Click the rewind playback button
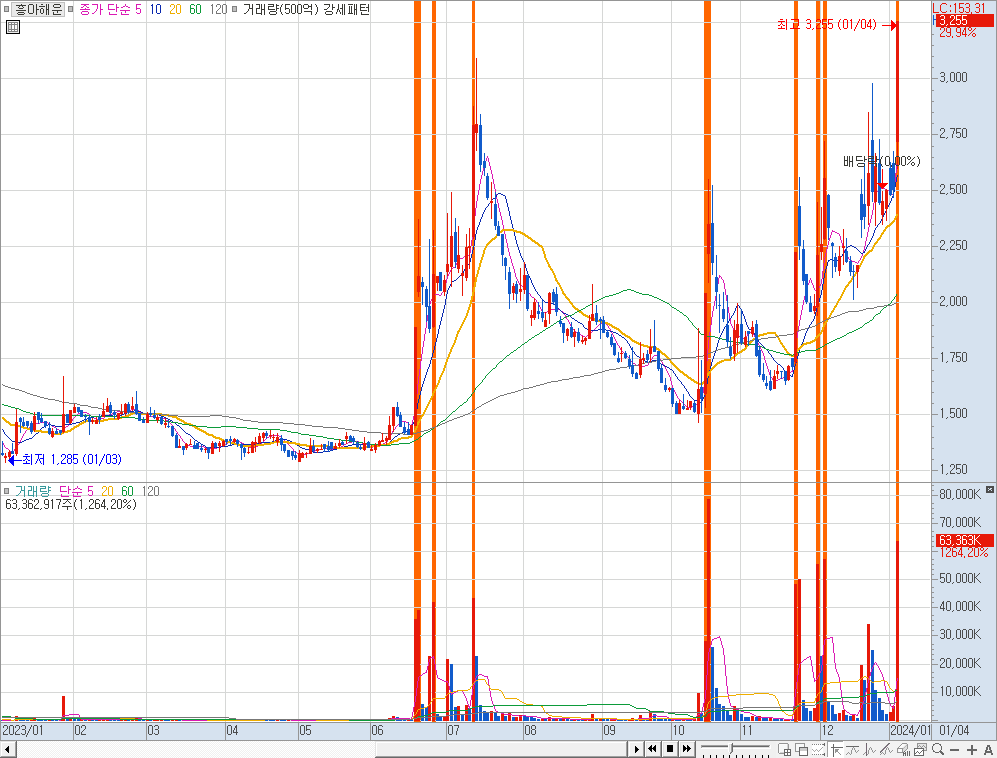Image resolution: width=997 pixels, height=758 pixels. click(x=652, y=748)
